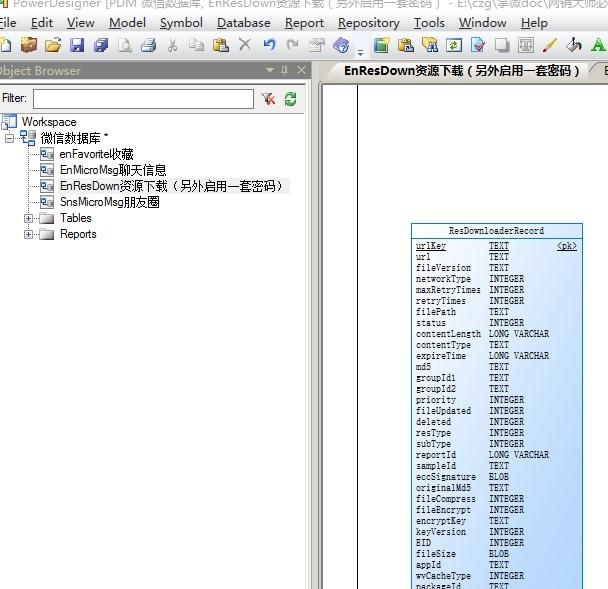Open the Model menu
The width and height of the screenshot is (608, 589).
coord(127,23)
